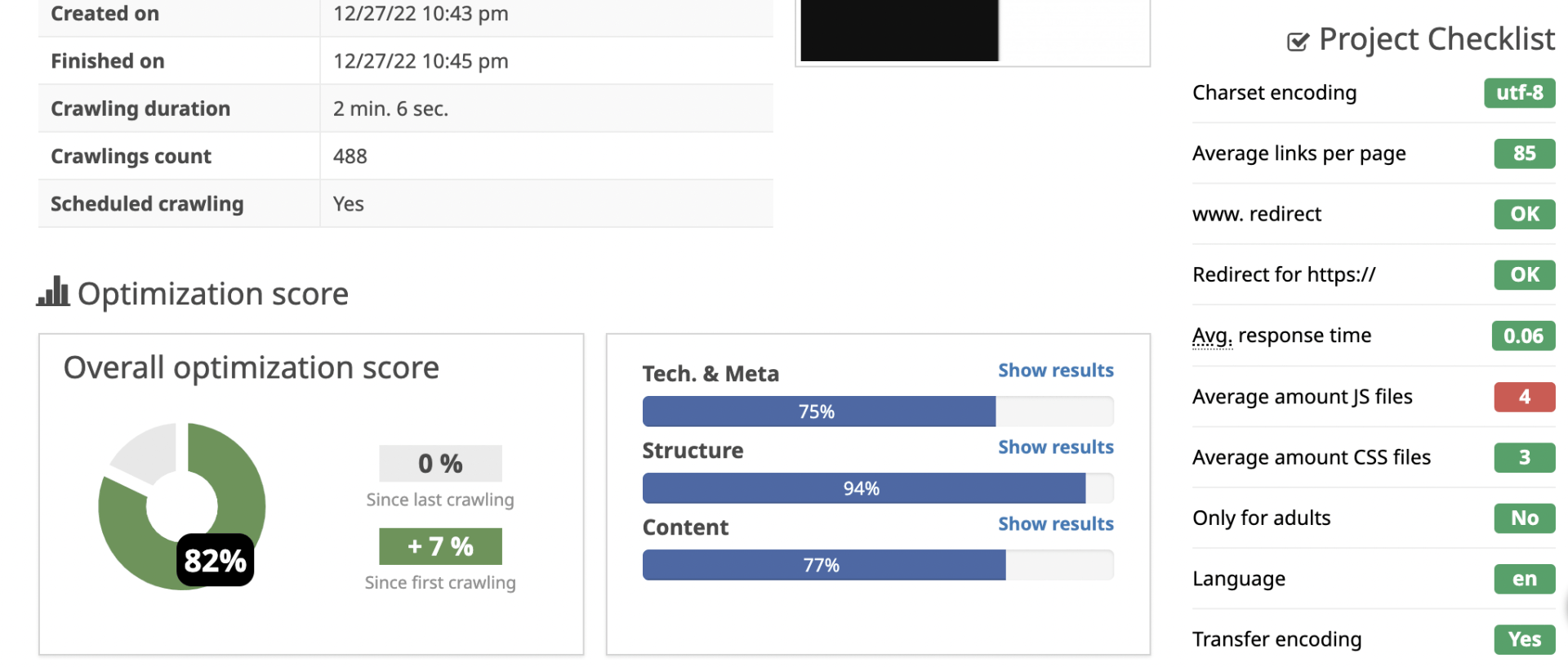
Task: Click the www. redirect OK badge
Action: click(x=1524, y=214)
